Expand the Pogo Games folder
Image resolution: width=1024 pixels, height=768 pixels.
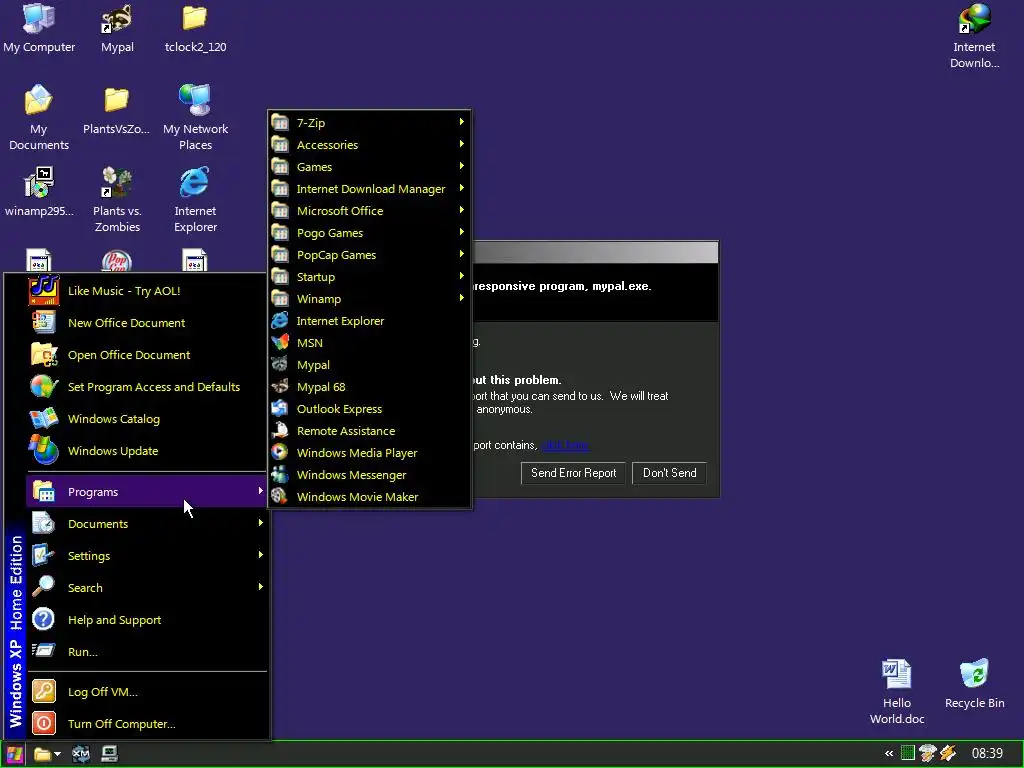tap(369, 233)
